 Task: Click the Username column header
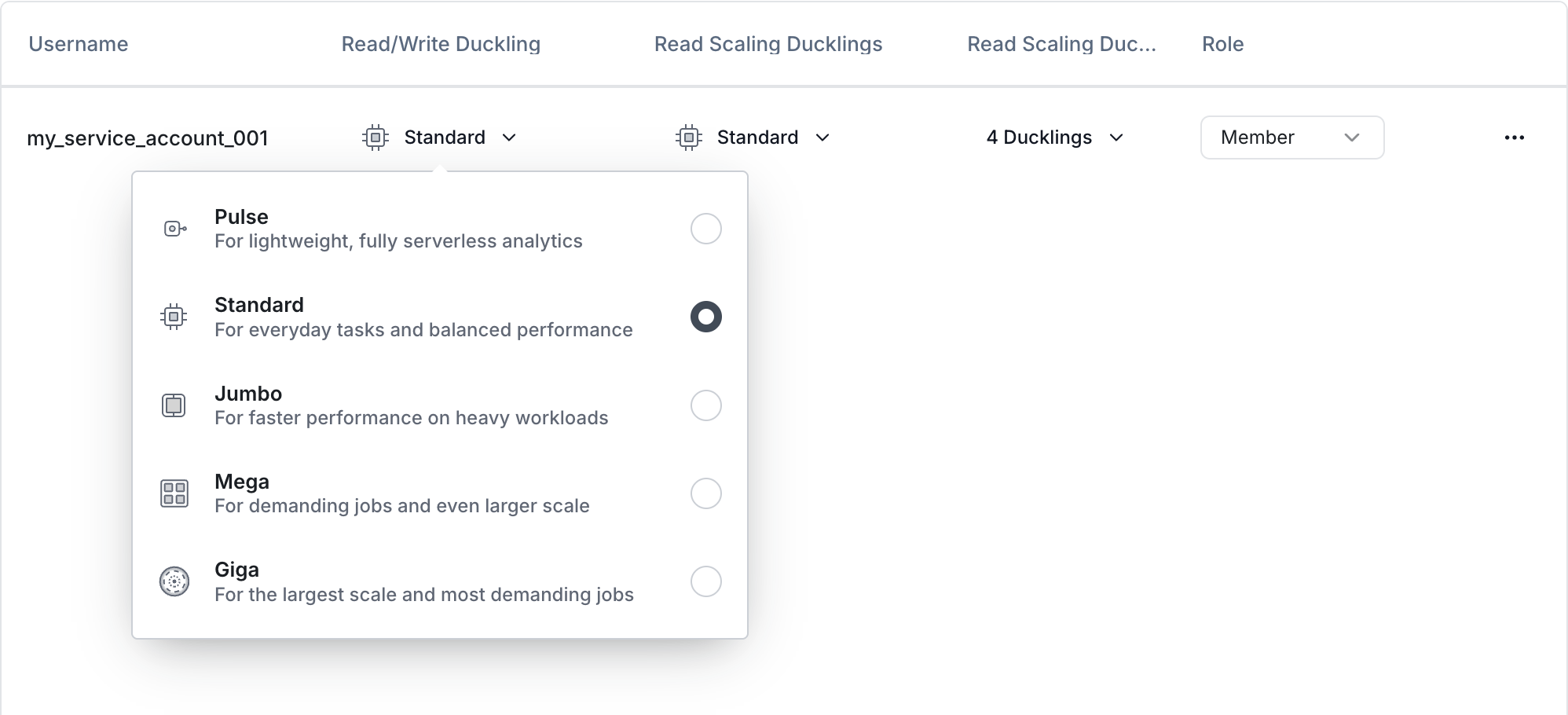point(78,44)
